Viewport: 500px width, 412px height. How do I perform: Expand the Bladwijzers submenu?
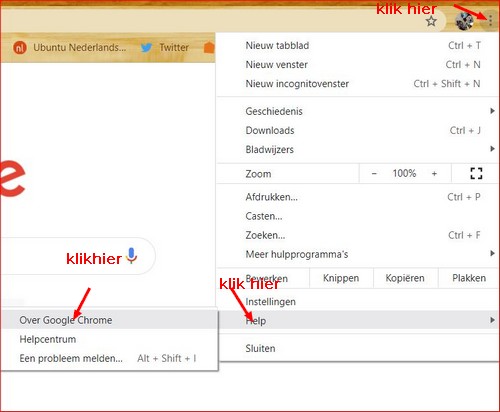point(357,150)
